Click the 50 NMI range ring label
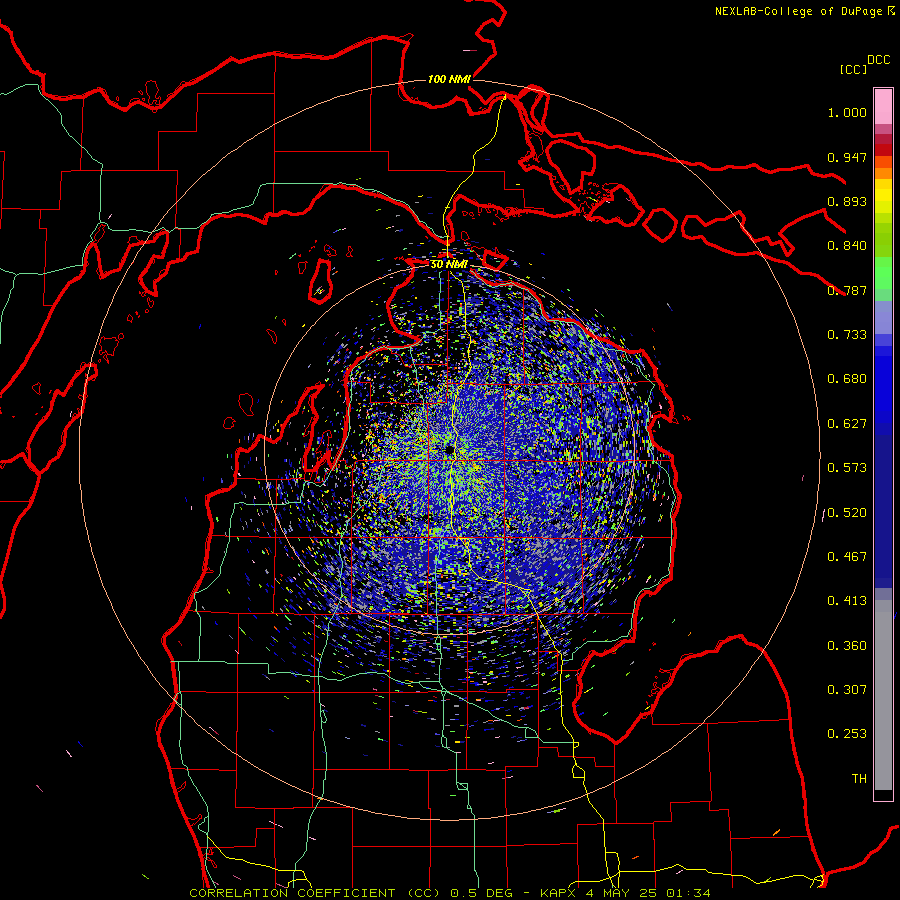900x900 pixels. point(449,264)
